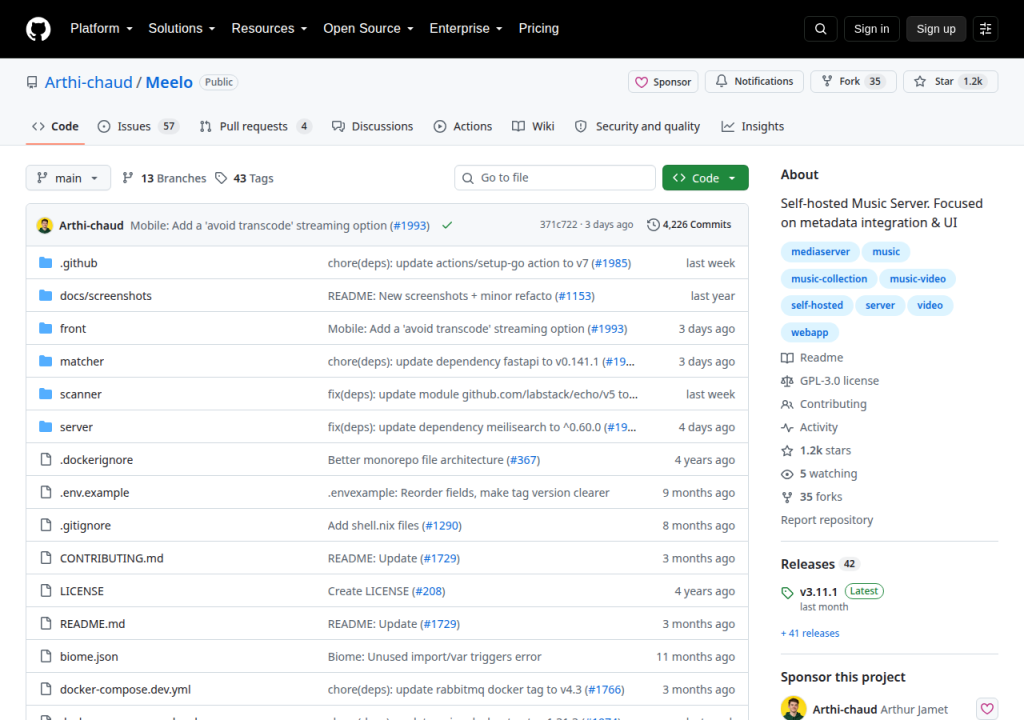This screenshot has width=1024, height=720.
Task: Open the Actions tab
Action: click(463, 126)
